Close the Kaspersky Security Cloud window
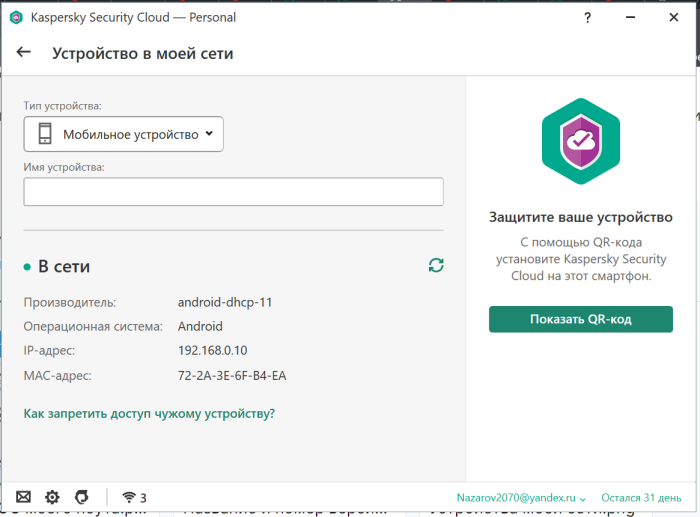700x517 pixels. coord(674,17)
